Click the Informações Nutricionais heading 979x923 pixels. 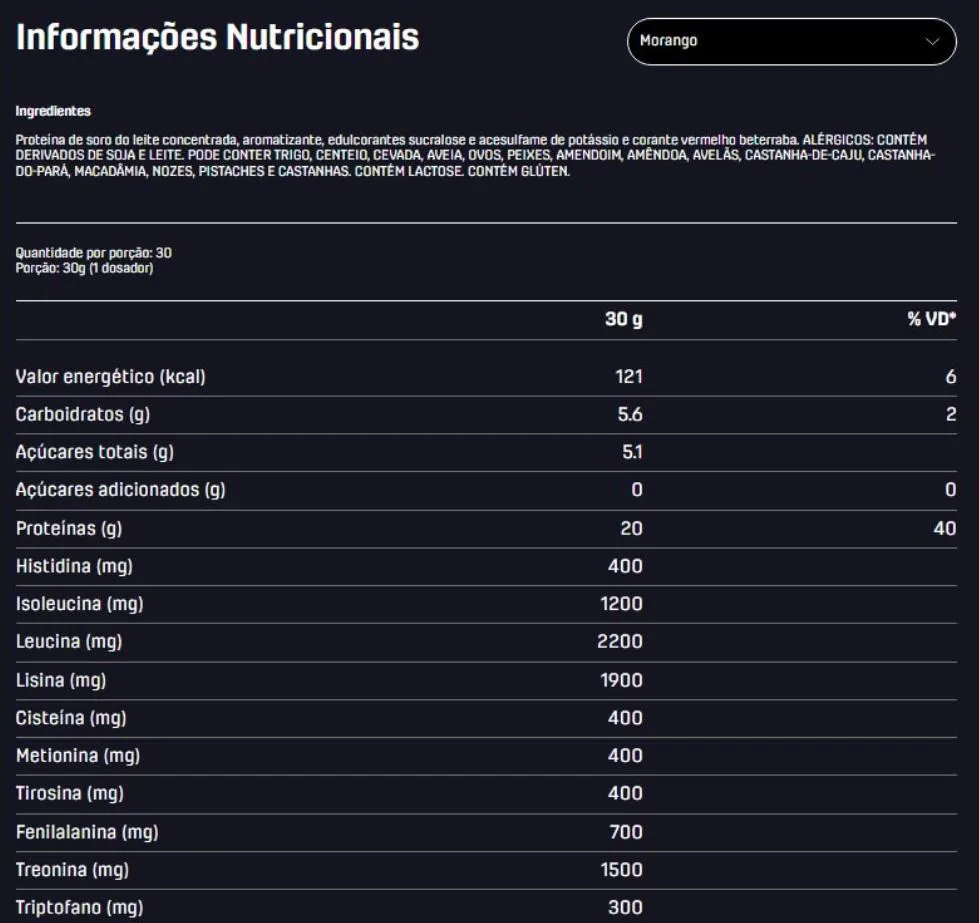218,38
